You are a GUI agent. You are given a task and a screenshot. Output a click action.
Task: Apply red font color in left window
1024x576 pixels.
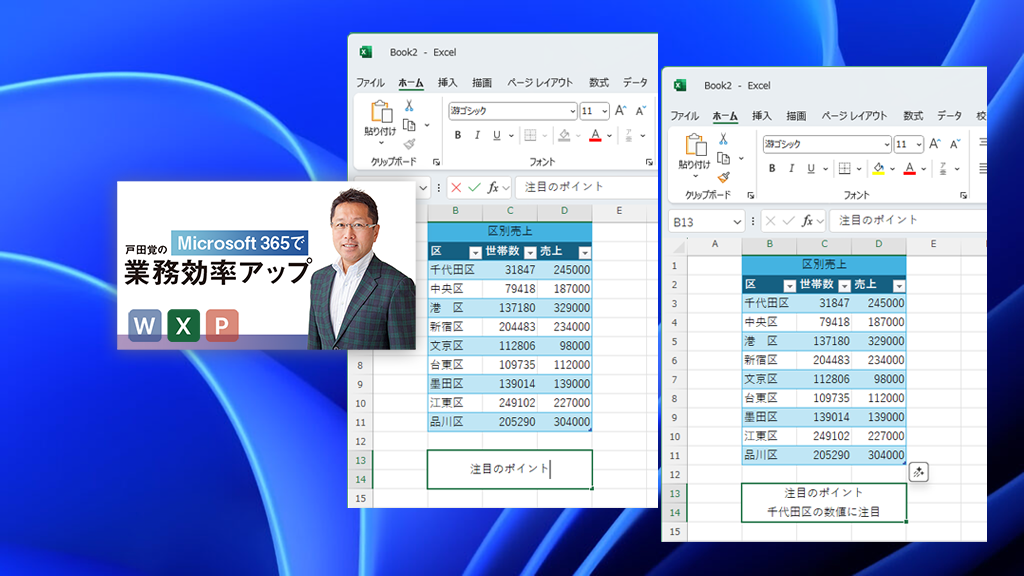click(x=595, y=135)
